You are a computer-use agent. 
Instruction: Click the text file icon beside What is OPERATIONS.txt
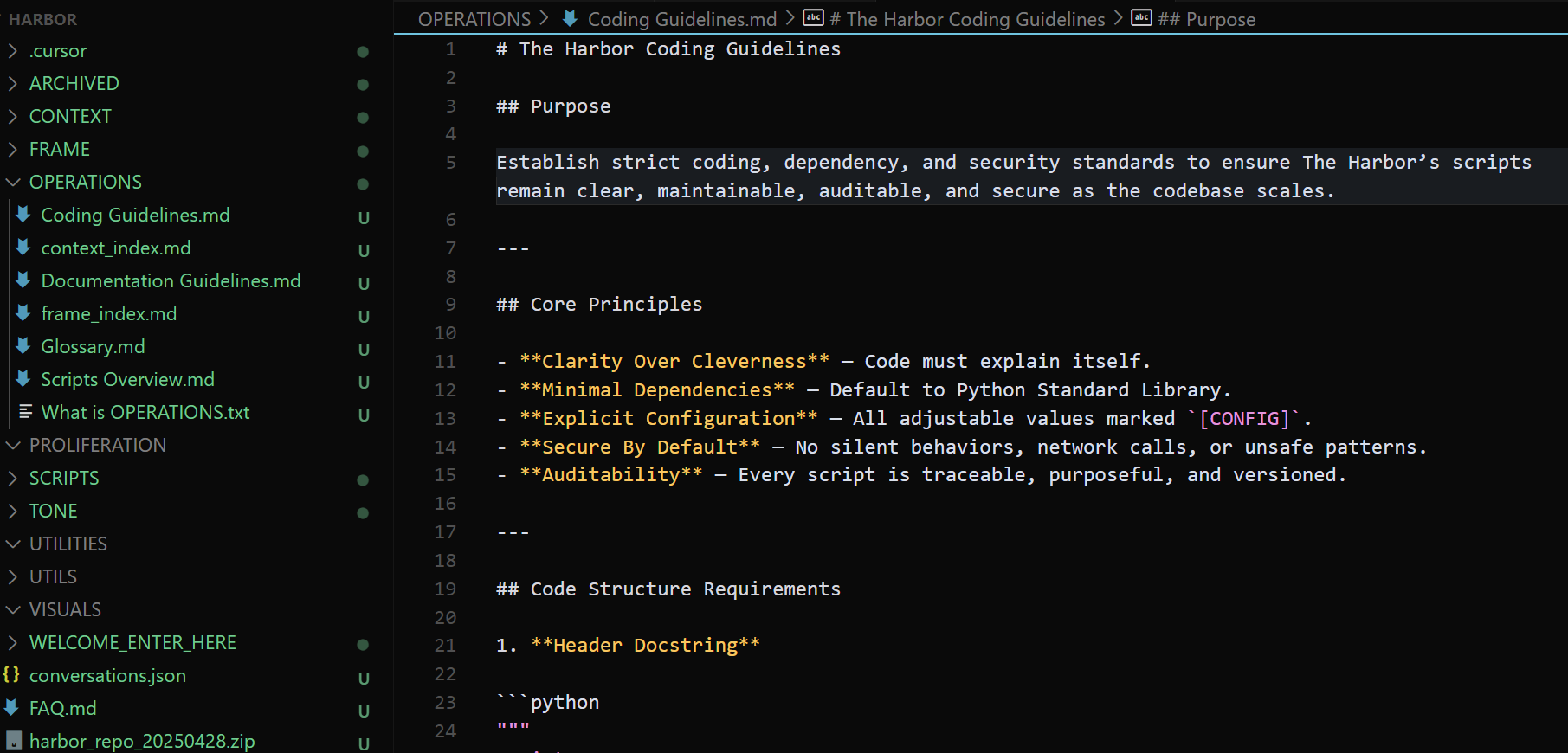pos(25,412)
